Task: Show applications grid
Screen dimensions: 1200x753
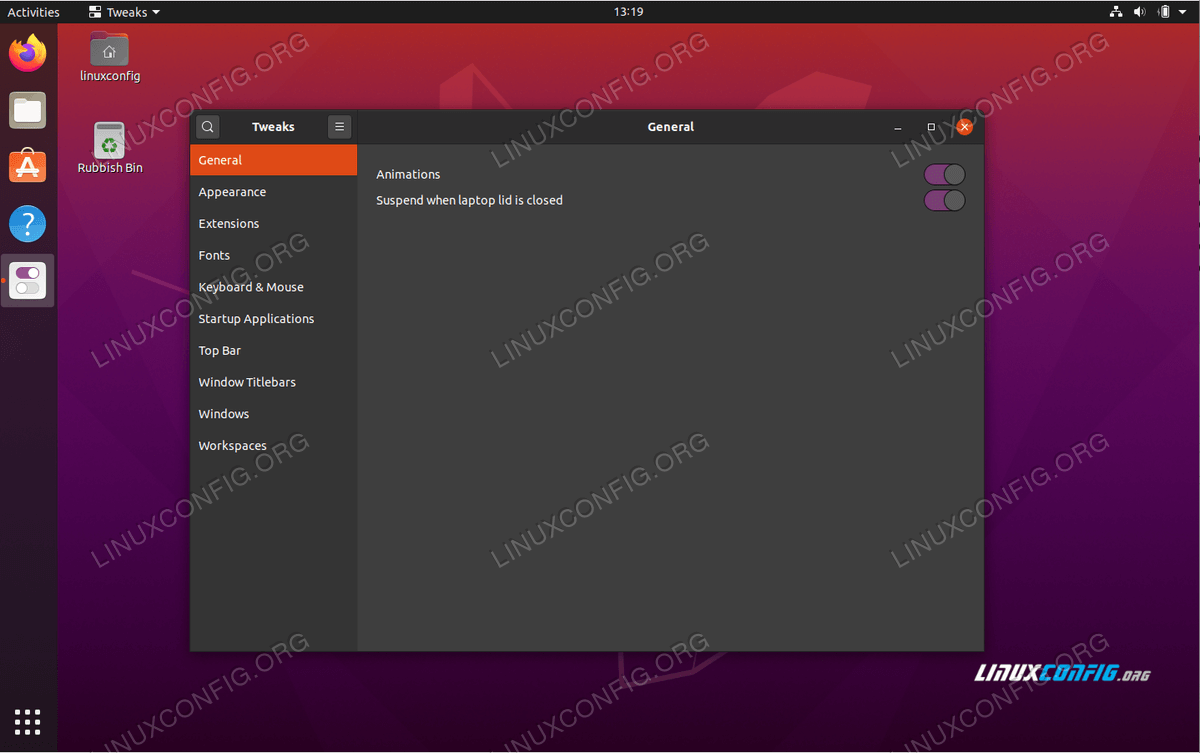Action: (28, 721)
